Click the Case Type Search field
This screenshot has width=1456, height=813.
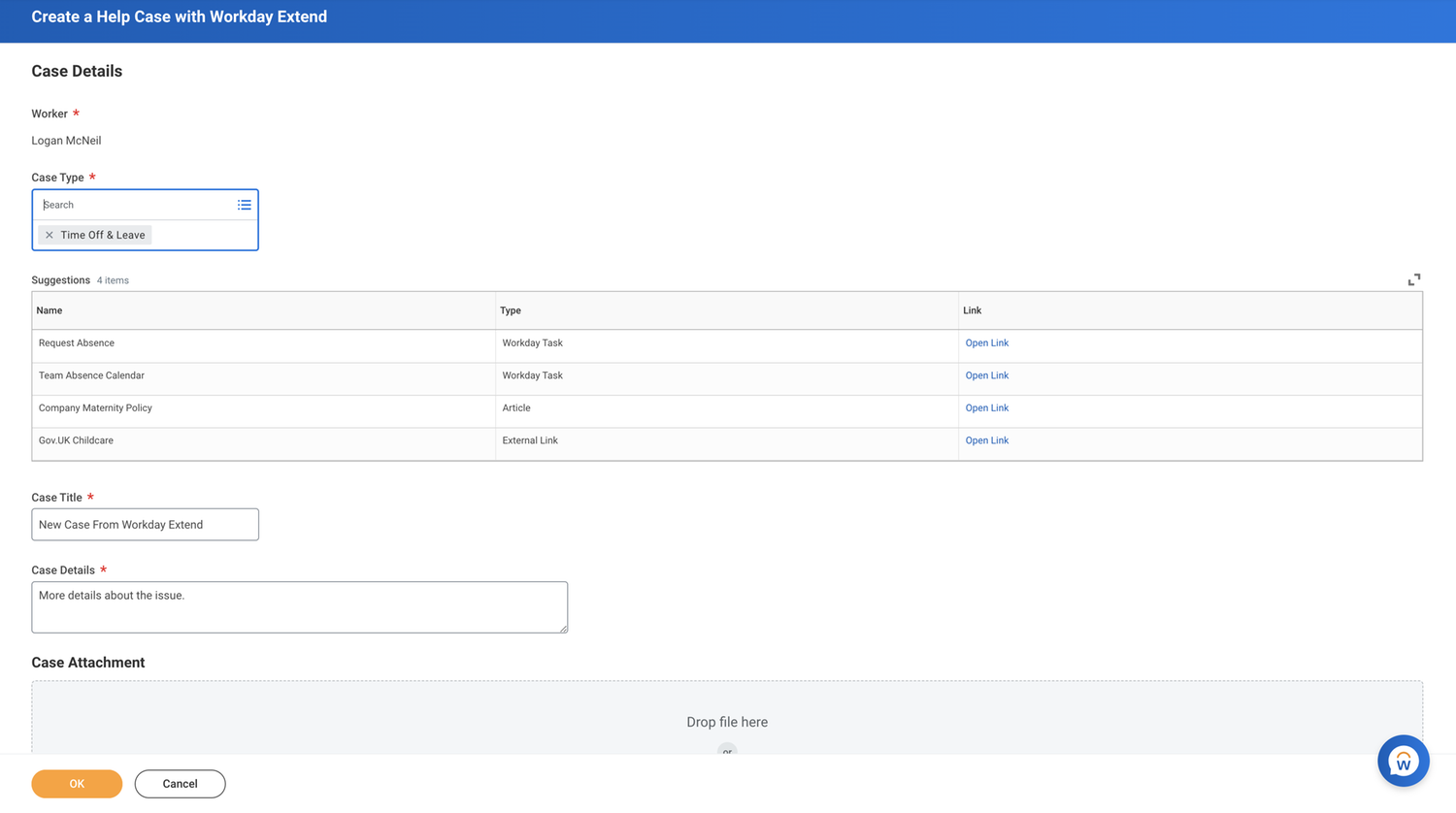[x=136, y=205]
